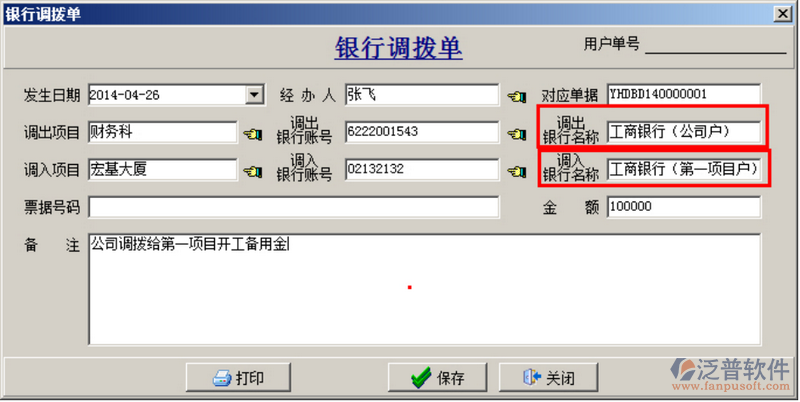Open lookup hand icon beside 调出银行账号
Screen dimensions: 800x402
pyautogui.click(x=517, y=134)
